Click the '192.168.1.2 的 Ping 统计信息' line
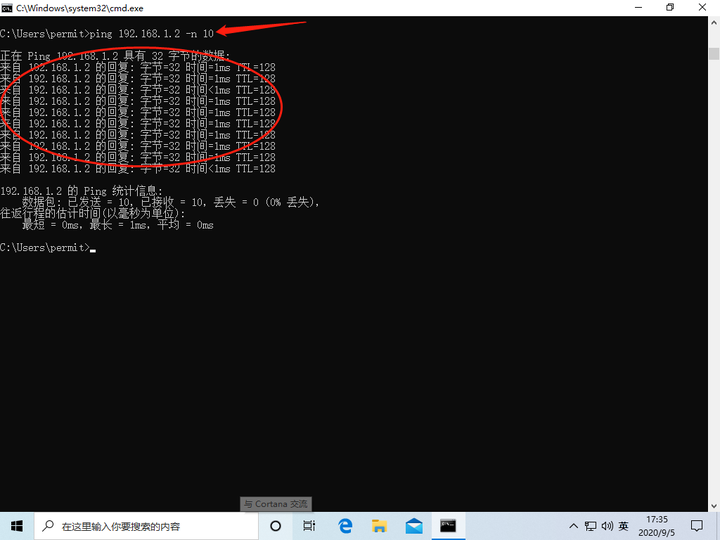 tap(81, 191)
